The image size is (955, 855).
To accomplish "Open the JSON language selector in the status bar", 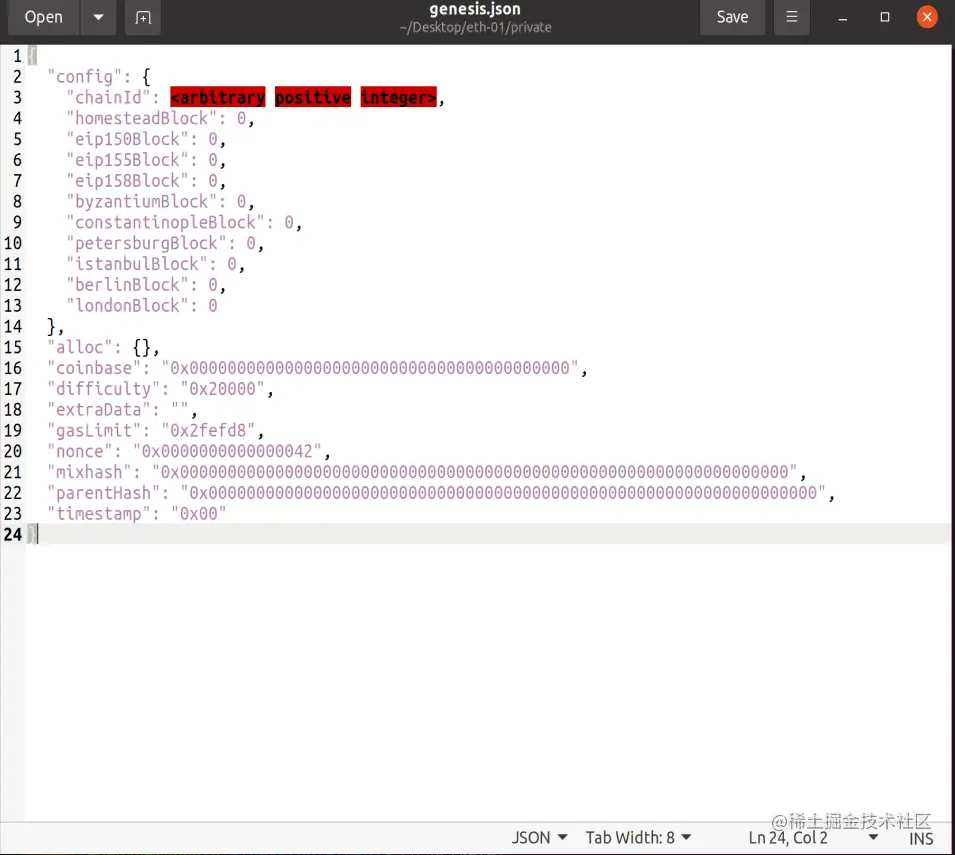I will click(x=539, y=838).
